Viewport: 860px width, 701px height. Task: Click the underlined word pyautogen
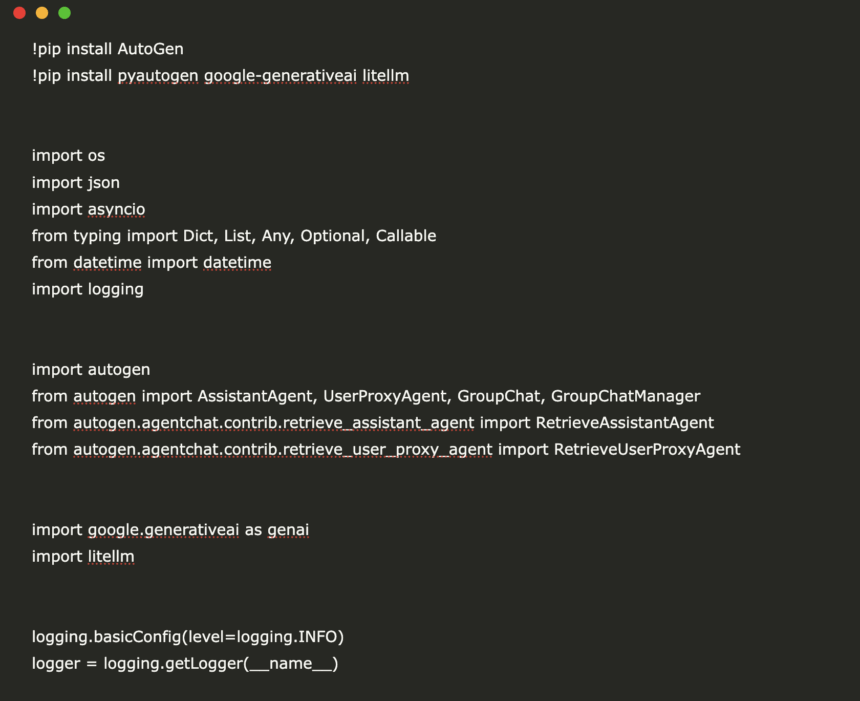[x=165, y=75]
